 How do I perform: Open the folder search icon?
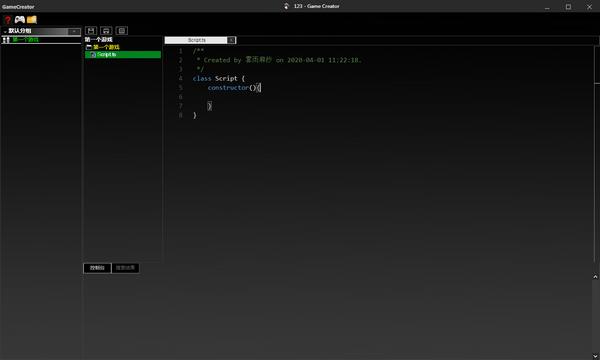[x=32, y=20]
